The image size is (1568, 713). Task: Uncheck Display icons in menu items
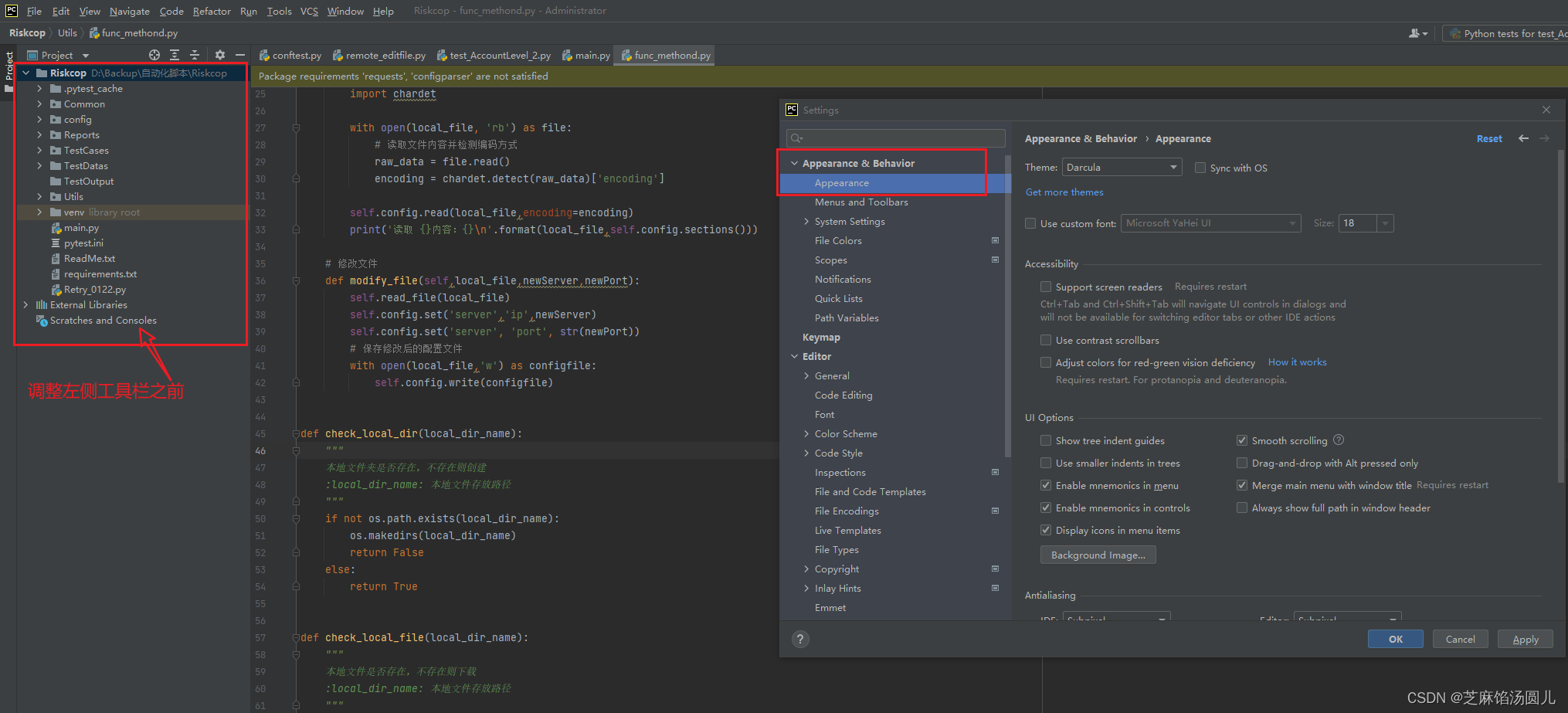(1046, 530)
